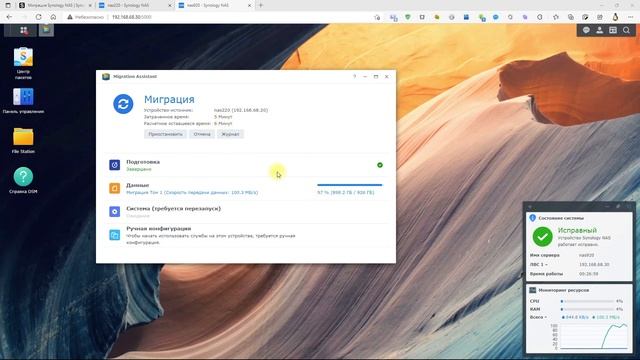Click the Состояние системы widget title

561,218
